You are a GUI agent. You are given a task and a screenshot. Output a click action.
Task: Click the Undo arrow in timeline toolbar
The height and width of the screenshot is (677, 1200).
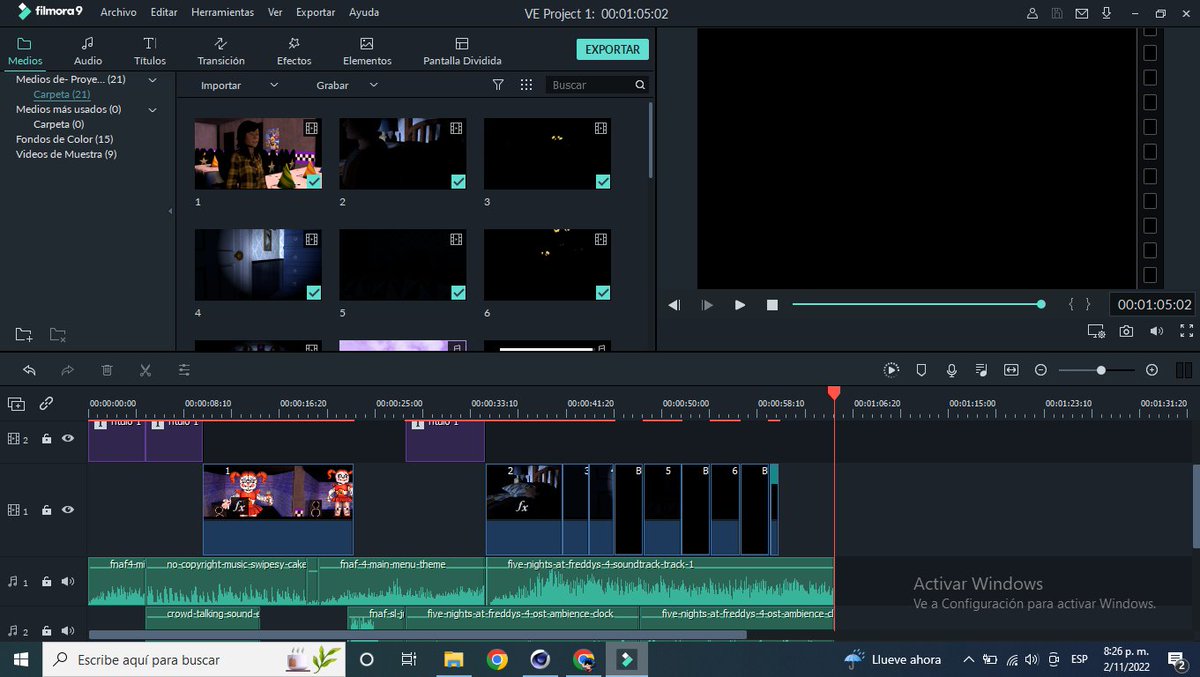coord(29,370)
